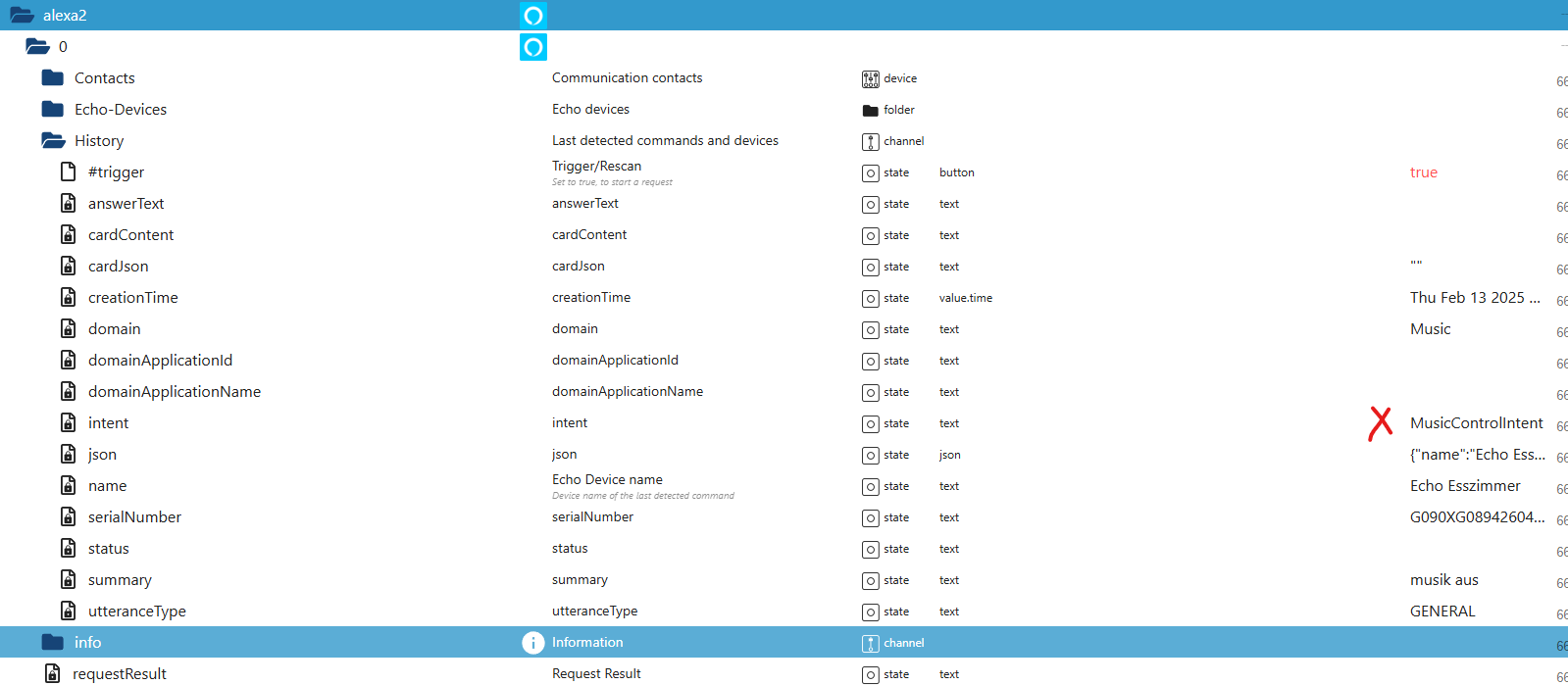Image resolution: width=1568 pixels, height=685 pixels.
Task: Click the locked file icon beside cardContent
Action: coord(68,234)
